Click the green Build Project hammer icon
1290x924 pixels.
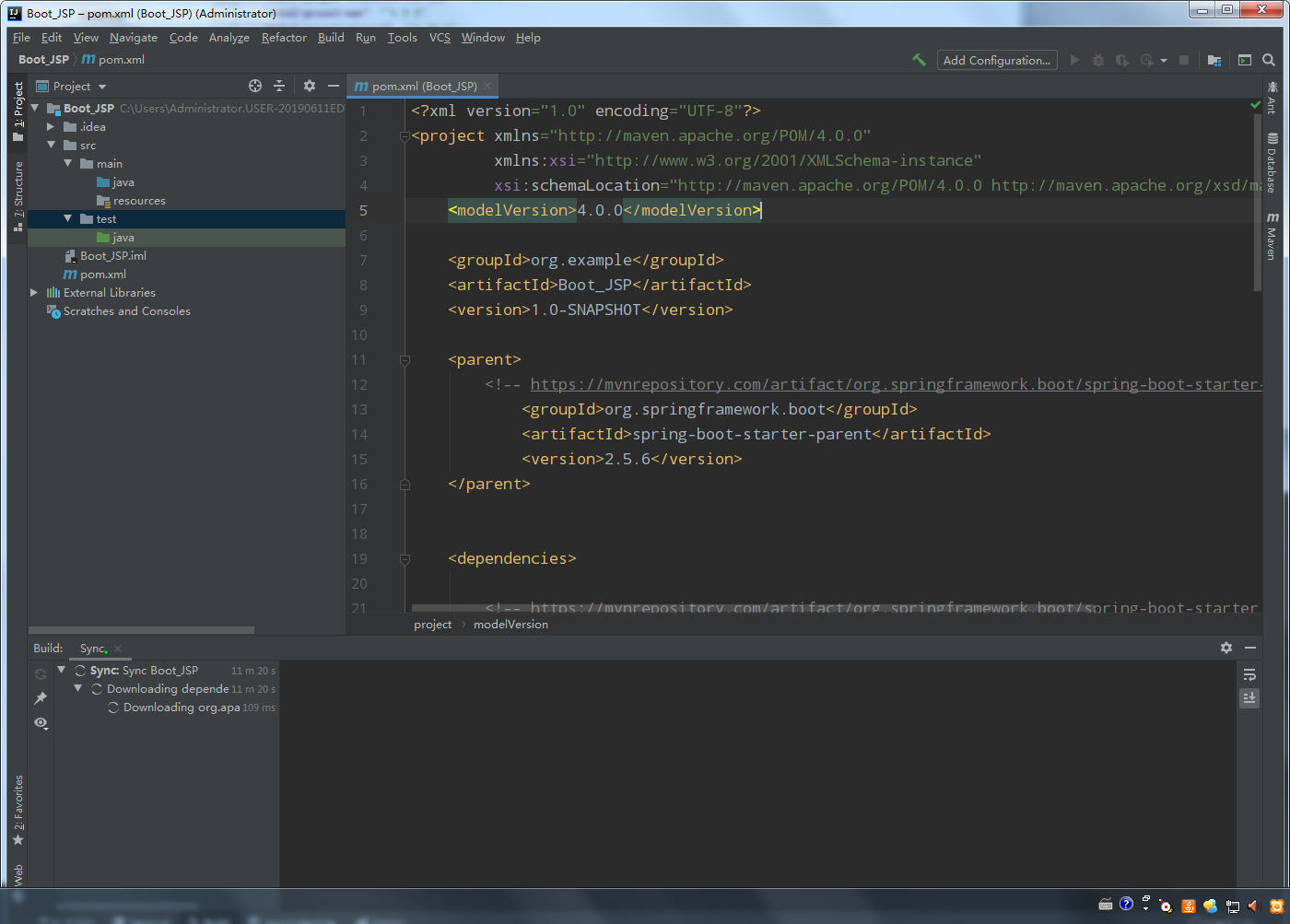pyautogui.click(x=919, y=60)
